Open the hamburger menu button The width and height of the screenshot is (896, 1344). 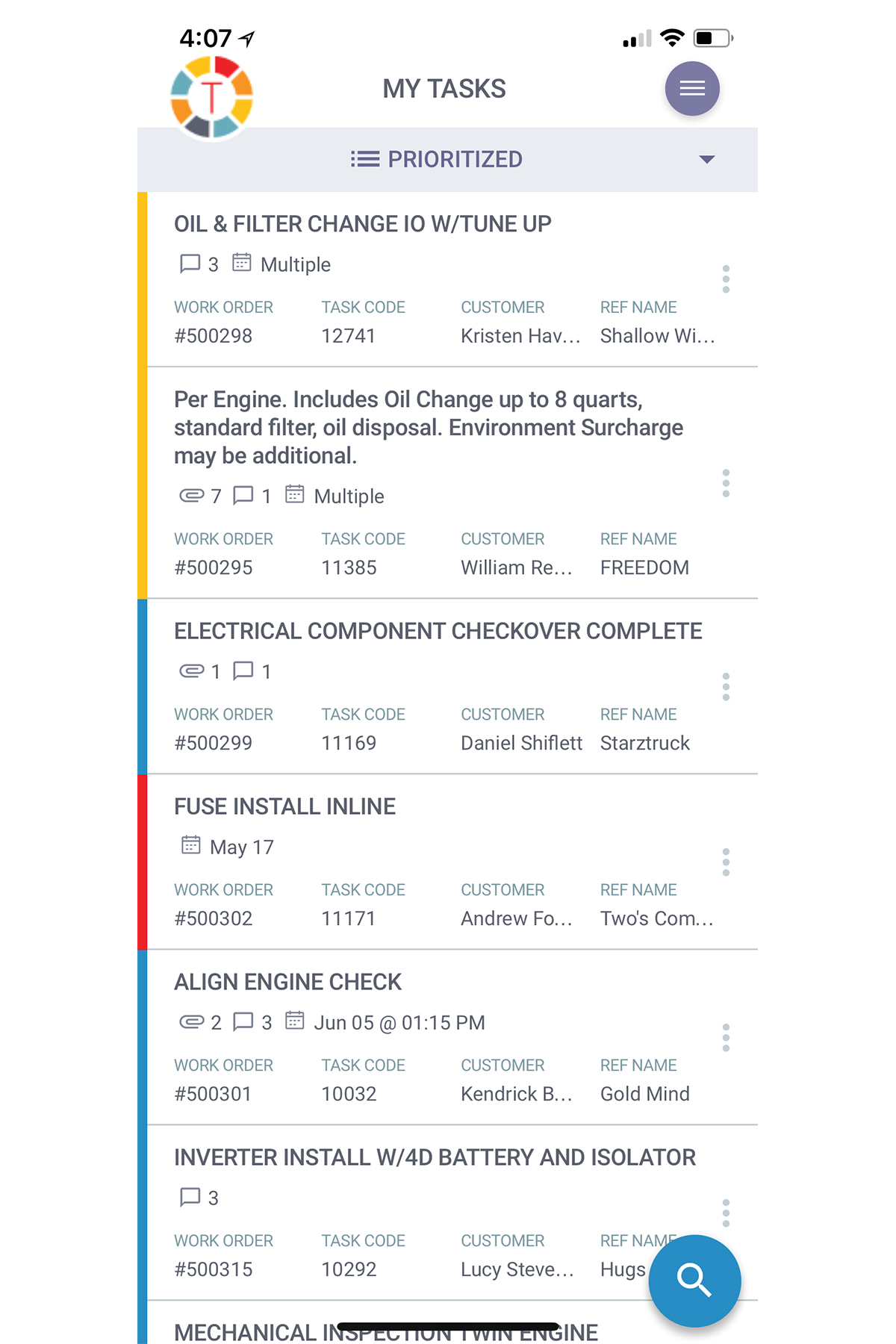[x=692, y=89]
